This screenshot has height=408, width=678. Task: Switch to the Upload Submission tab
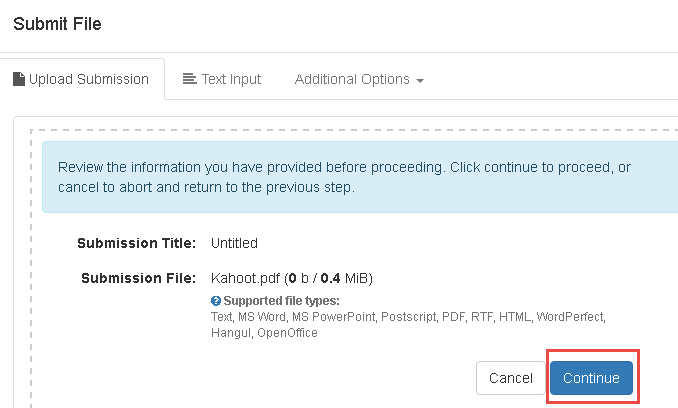[81, 79]
